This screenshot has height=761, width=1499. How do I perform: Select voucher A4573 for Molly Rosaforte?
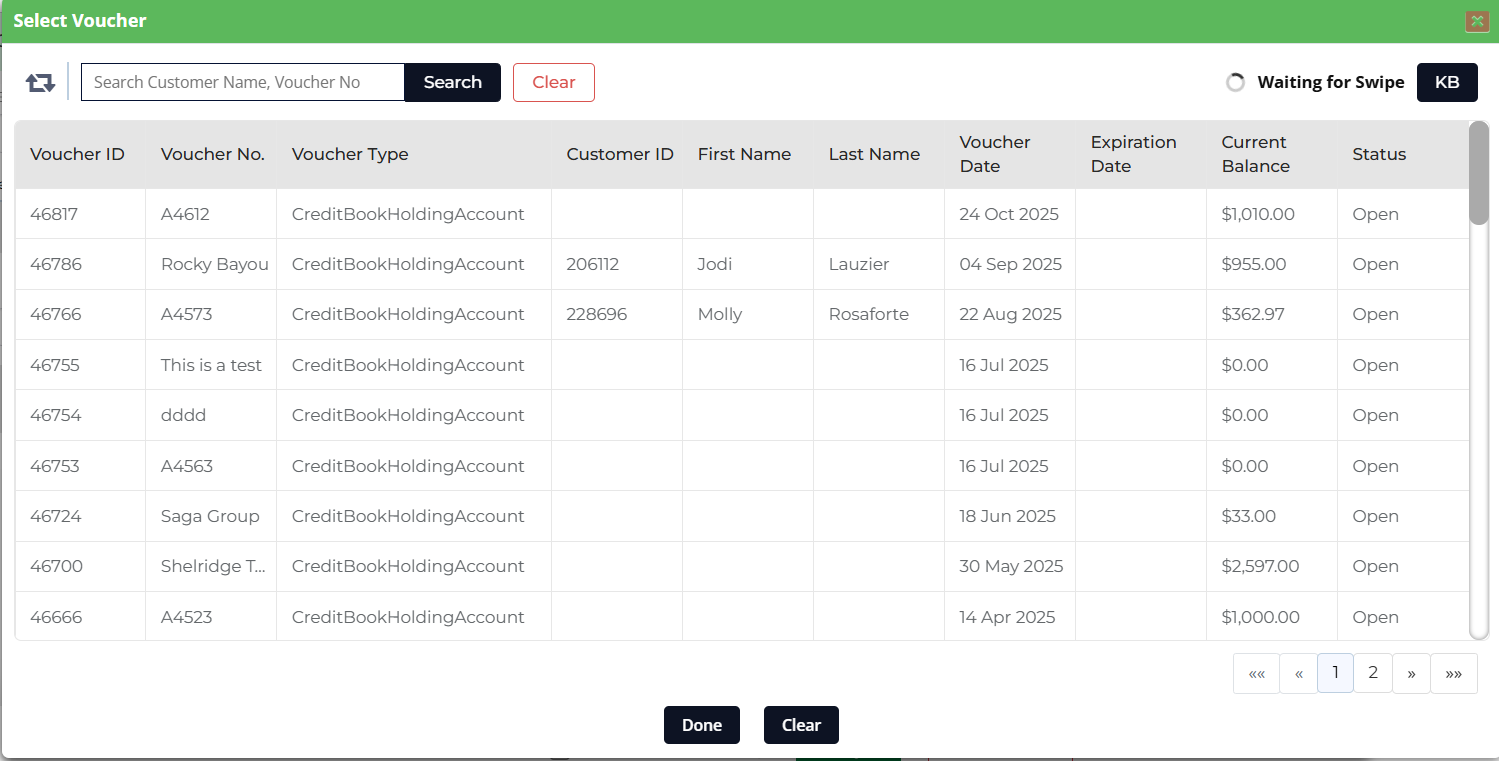coord(186,315)
